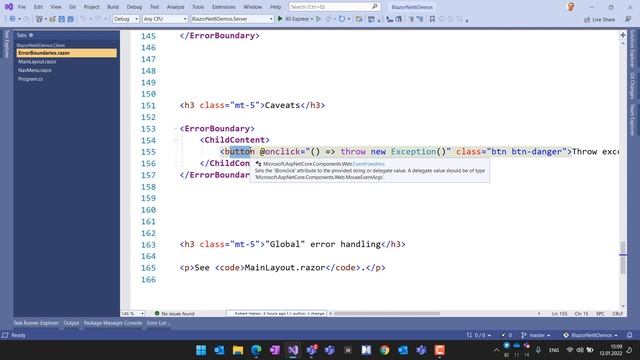The height and width of the screenshot is (360, 640).
Task: Click the Start Without Debugging outline play icon
Action: pyautogui.click(x=318, y=19)
